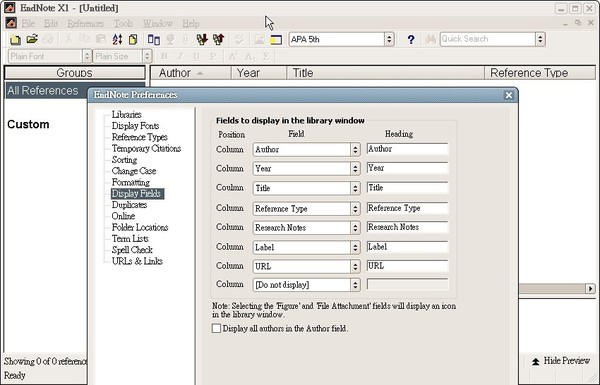
Task: Open the Author field dropdown
Action: [x=355, y=149]
